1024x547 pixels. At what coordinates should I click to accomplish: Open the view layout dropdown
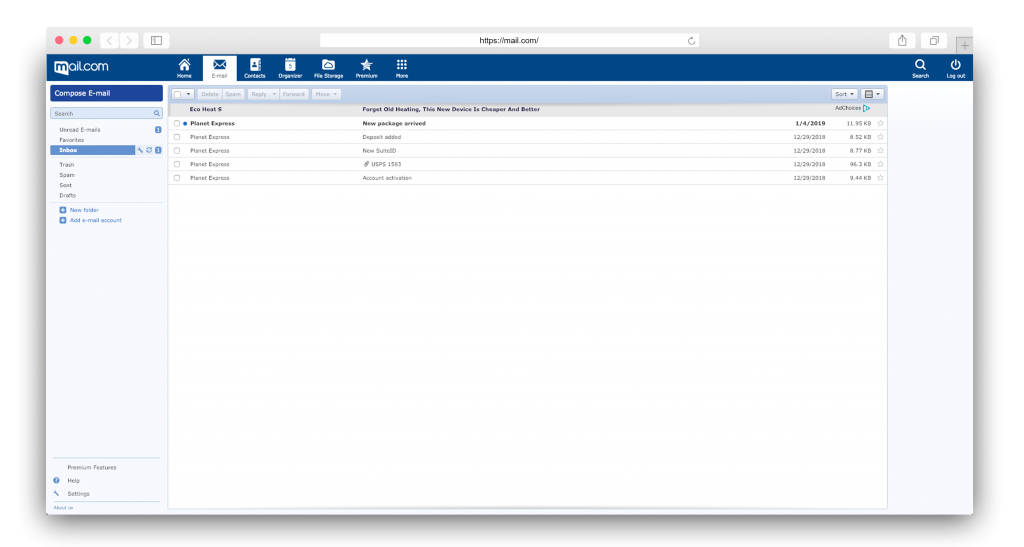coord(872,94)
